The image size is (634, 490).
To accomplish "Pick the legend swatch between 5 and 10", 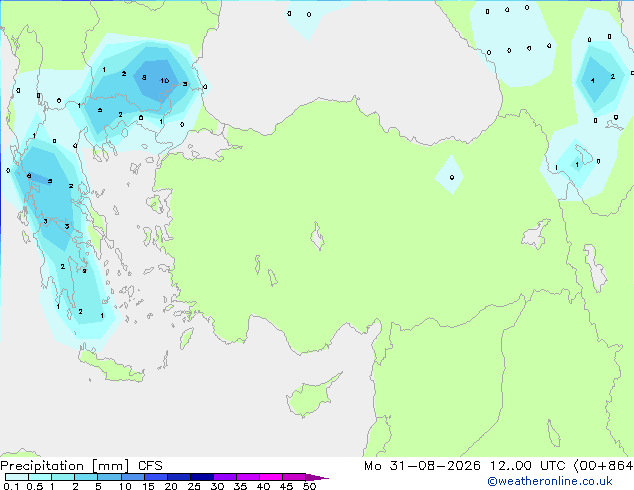I will pos(109,477).
